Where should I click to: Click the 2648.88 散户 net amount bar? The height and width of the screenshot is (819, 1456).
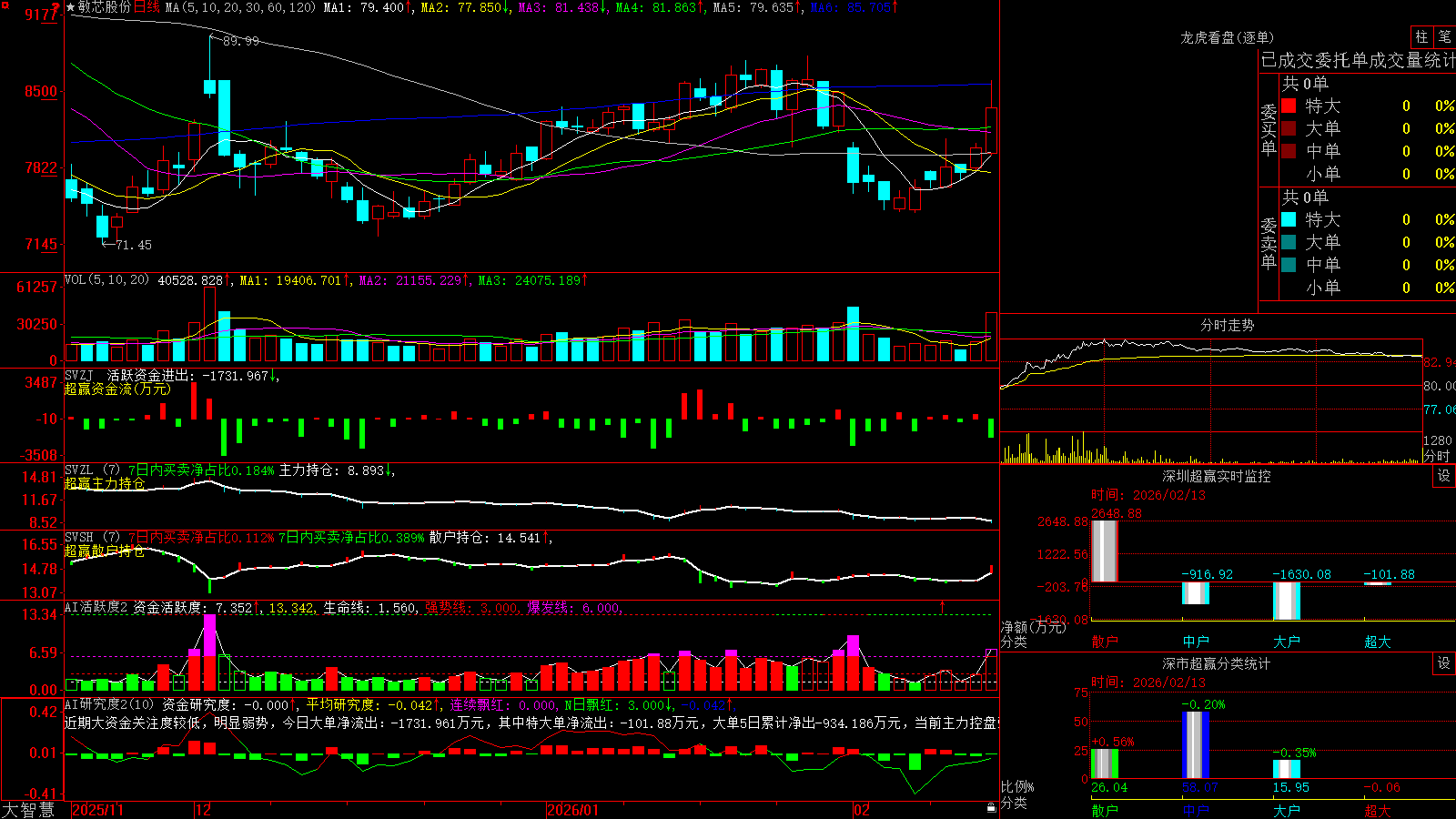coord(1104,551)
